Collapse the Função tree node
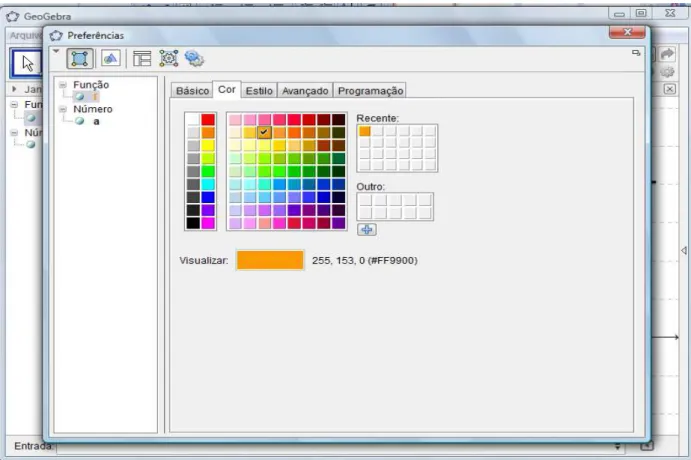 (x=63, y=85)
